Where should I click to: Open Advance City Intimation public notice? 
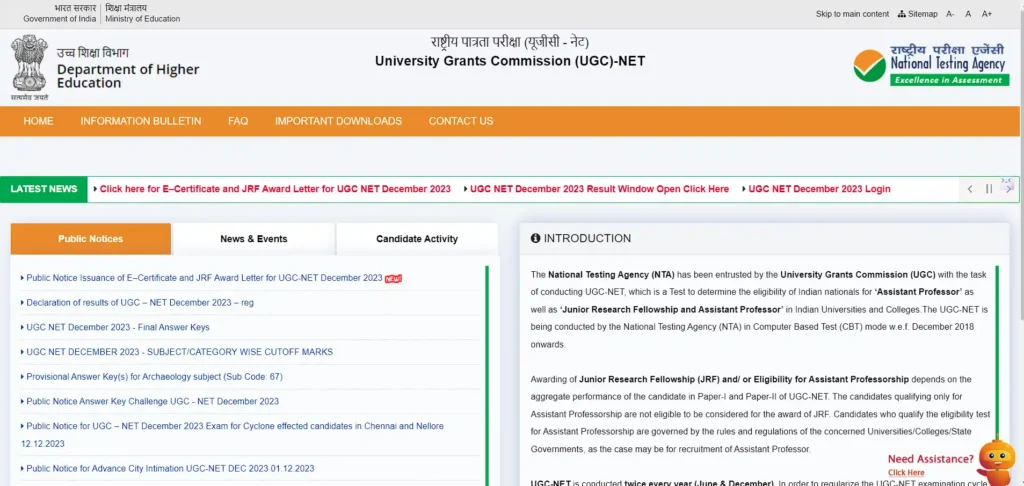pyautogui.click(x=170, y=468)
